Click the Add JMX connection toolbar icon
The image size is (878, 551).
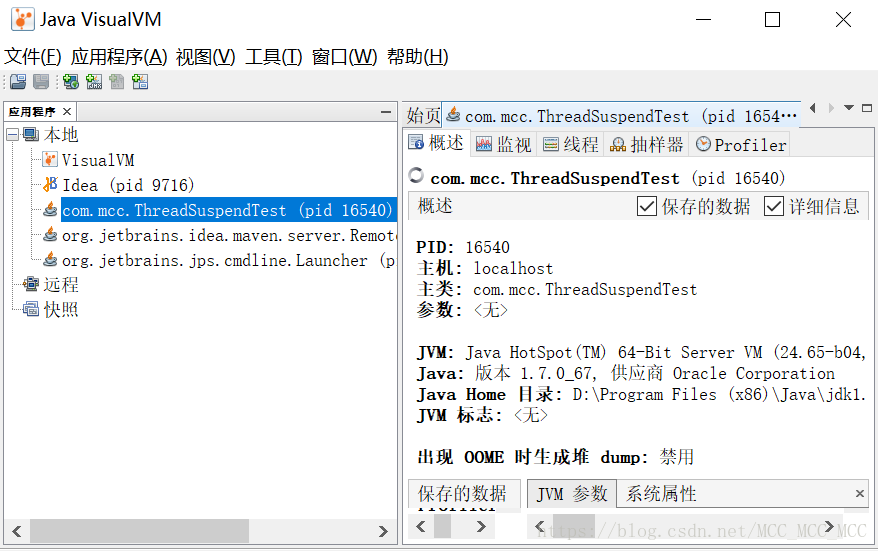[x=94, y=82]
